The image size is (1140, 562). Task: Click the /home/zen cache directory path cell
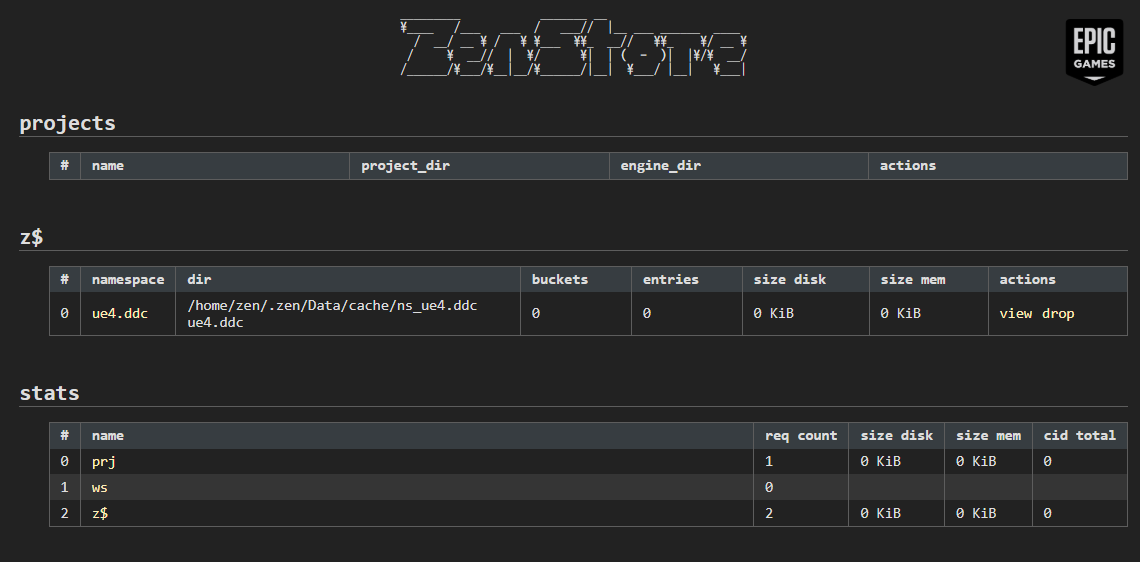(331, 305)
